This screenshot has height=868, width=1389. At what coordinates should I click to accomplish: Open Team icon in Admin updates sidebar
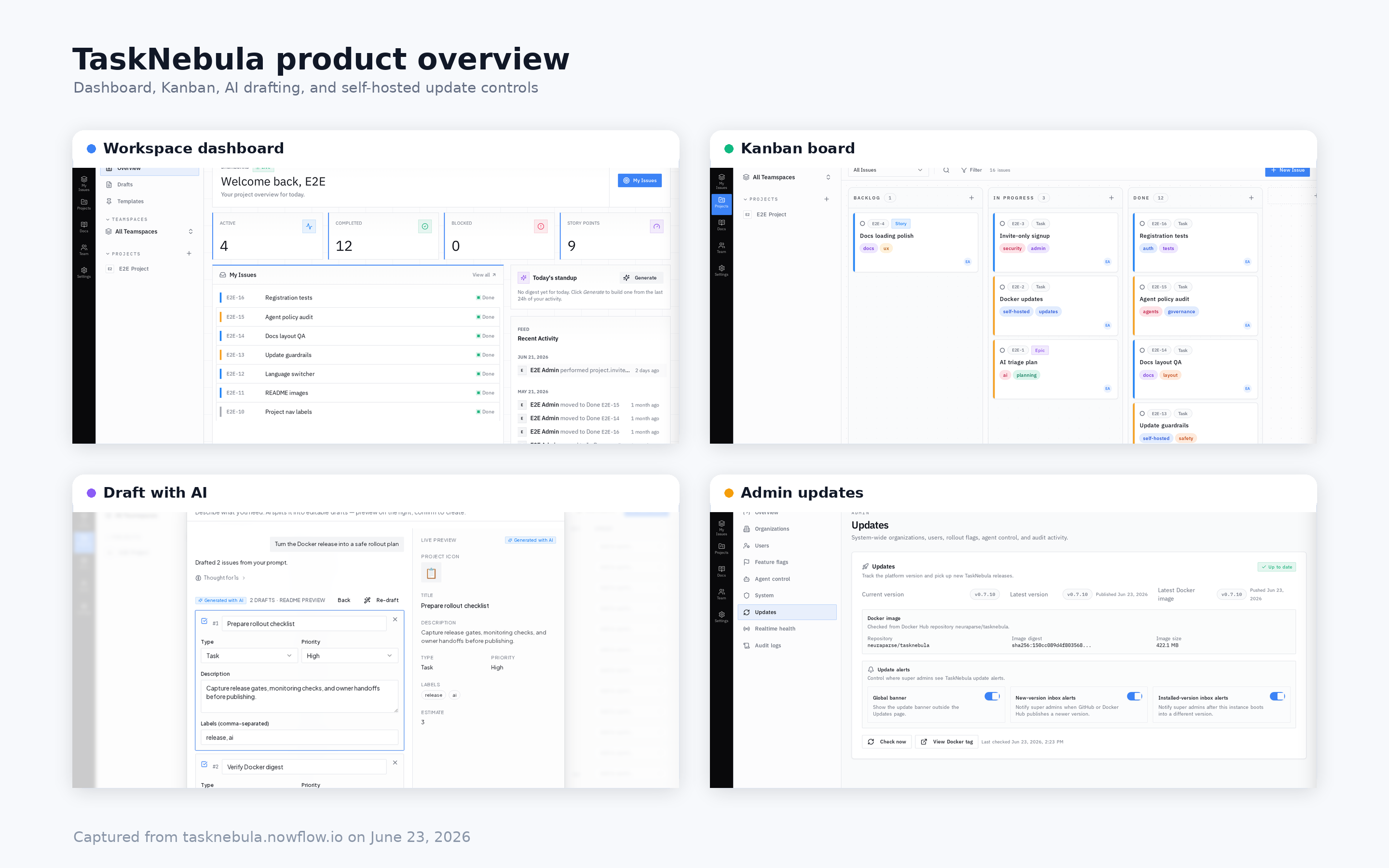pos(722,594)
